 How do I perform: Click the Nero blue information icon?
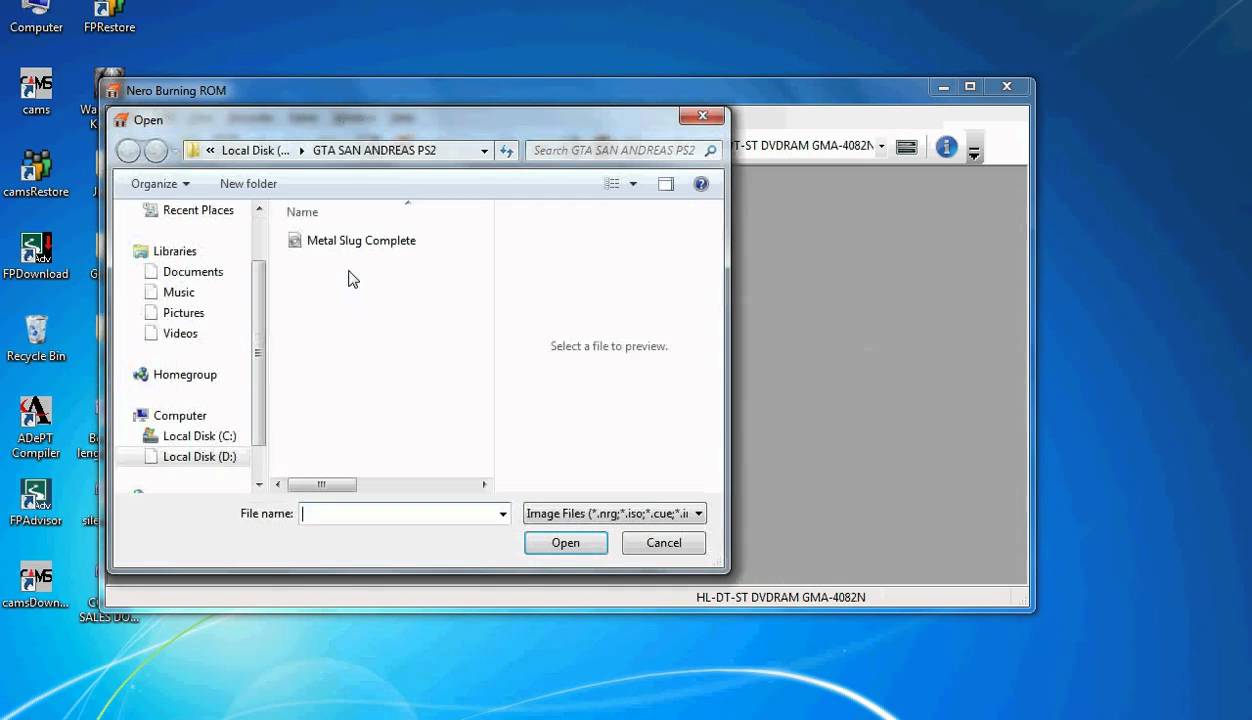pos(946,148)
